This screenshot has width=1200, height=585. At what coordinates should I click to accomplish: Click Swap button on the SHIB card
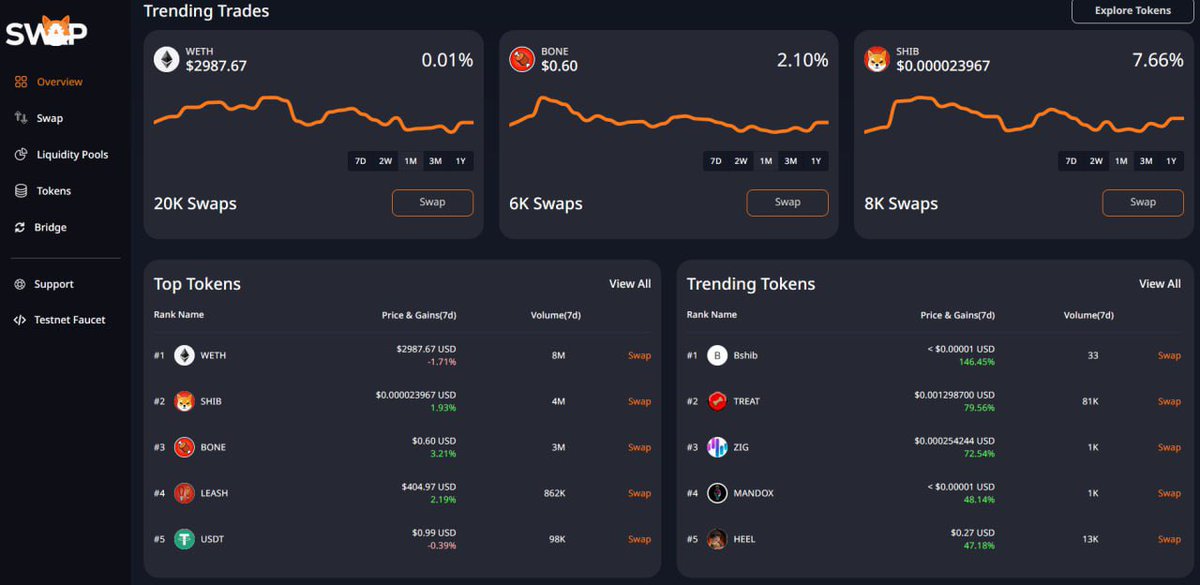1143,202
